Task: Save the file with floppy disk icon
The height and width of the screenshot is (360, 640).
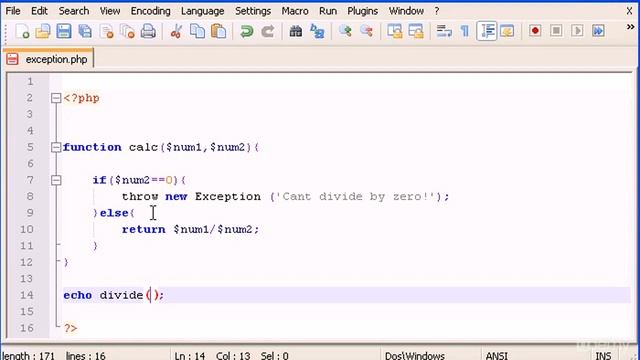Action: point(64,31)
